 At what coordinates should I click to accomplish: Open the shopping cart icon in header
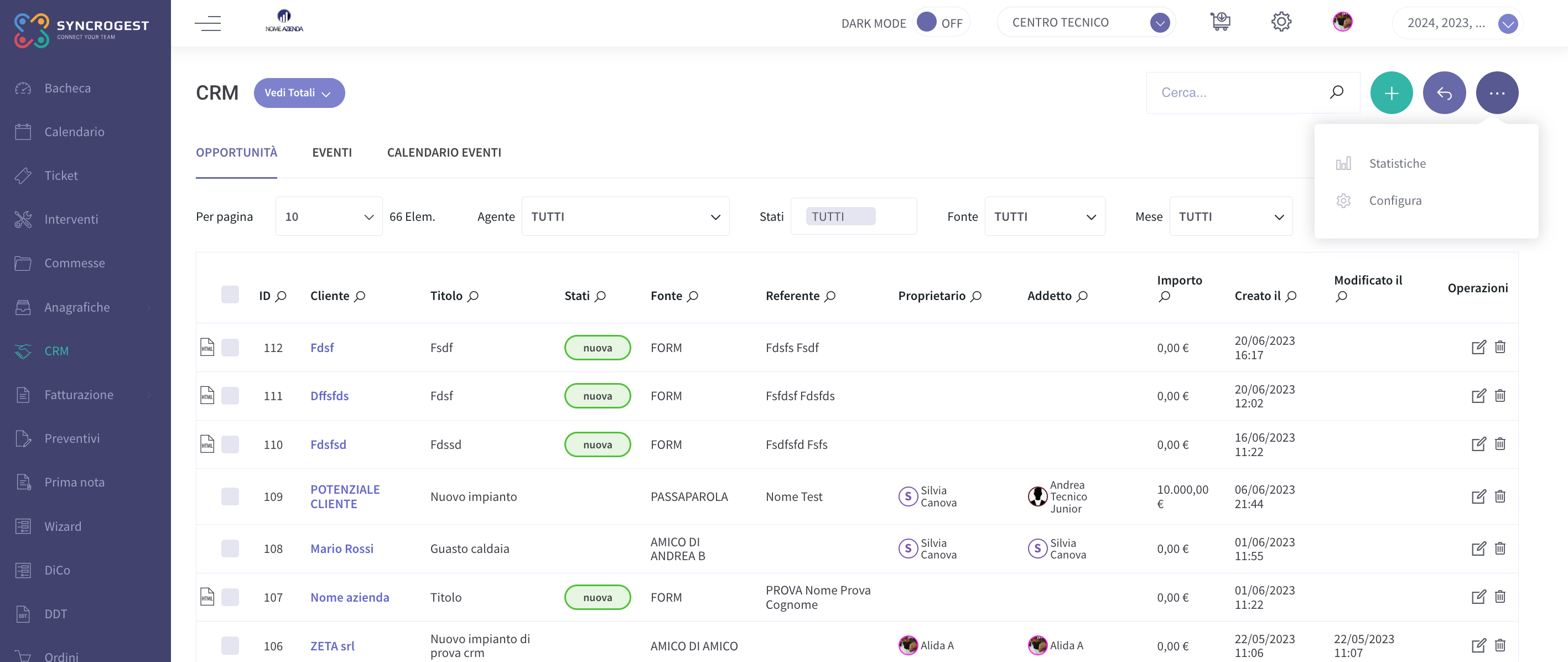point(1220,22)
